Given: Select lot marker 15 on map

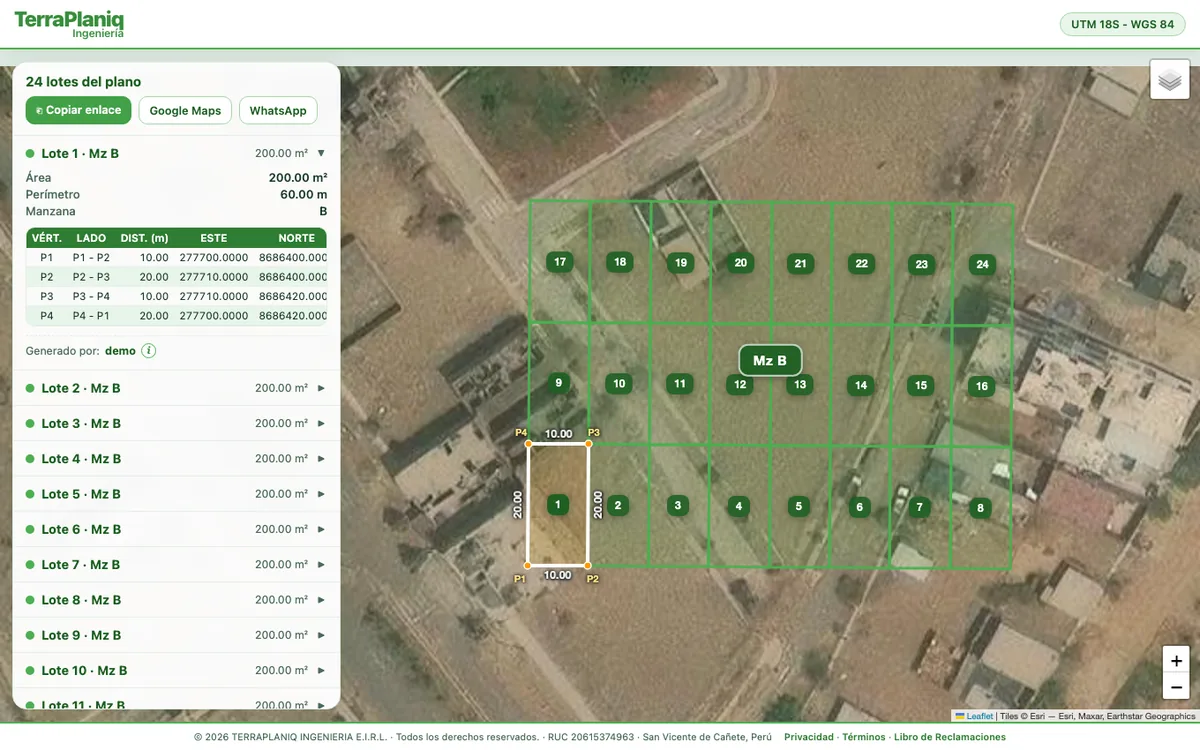Looking at the screenshot, I should pyautogui.click(x=921, y=385).
